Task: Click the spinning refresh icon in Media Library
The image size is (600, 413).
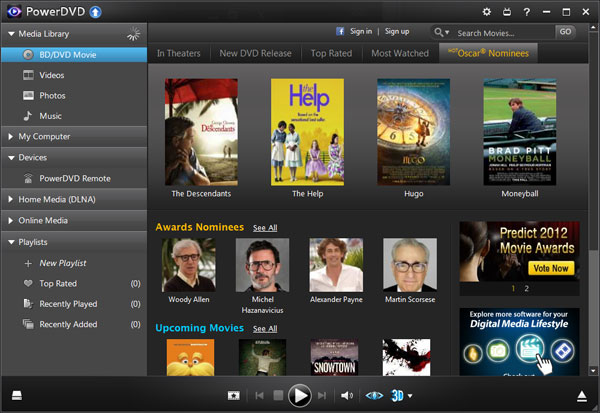Action: 134,34
